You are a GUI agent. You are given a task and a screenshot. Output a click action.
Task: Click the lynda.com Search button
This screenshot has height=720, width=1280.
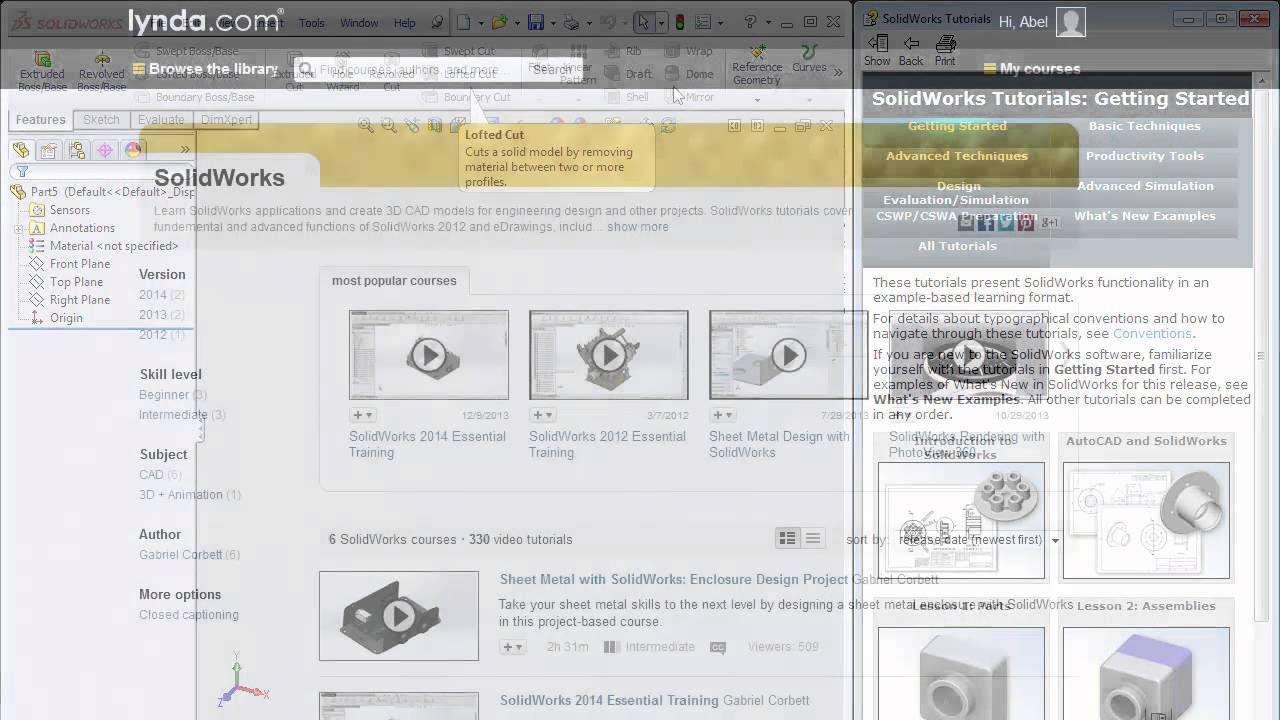point(552,69)
